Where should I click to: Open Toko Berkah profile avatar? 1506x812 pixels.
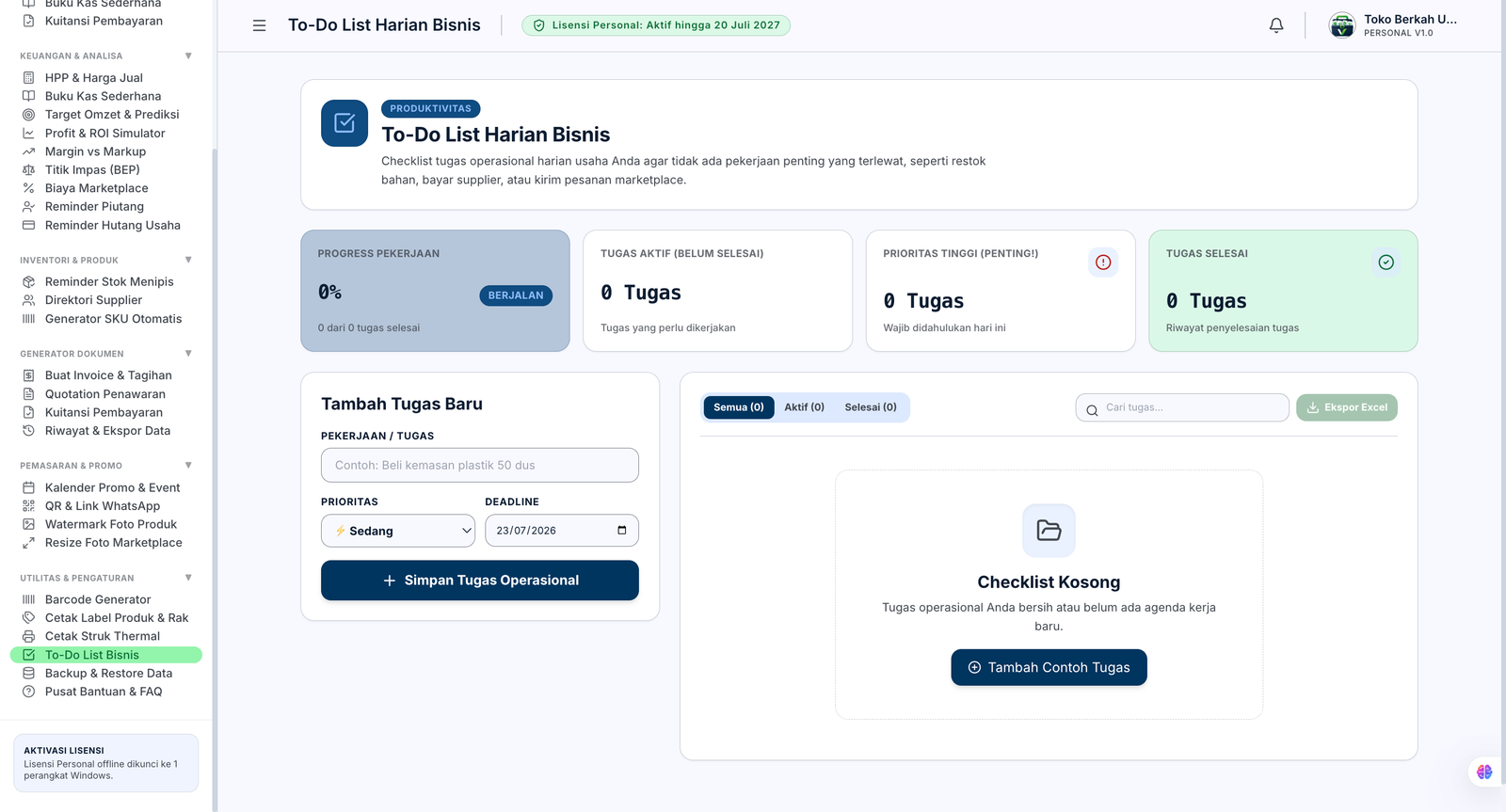click(x=1342, y=25)
